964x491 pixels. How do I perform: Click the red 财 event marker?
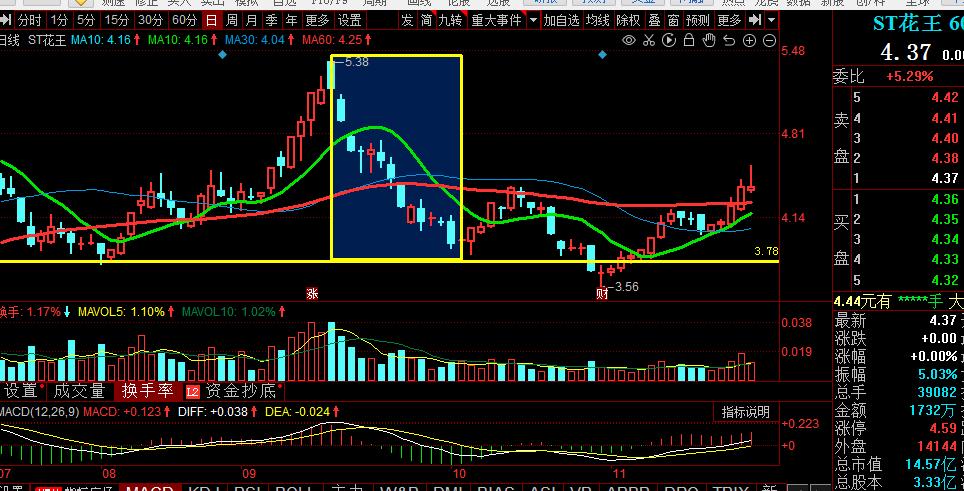click(x=602, y=294)
